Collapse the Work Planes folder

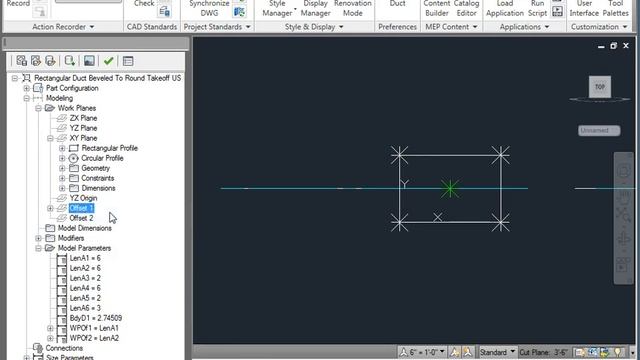pyautogui.click(x=38, y=108)
